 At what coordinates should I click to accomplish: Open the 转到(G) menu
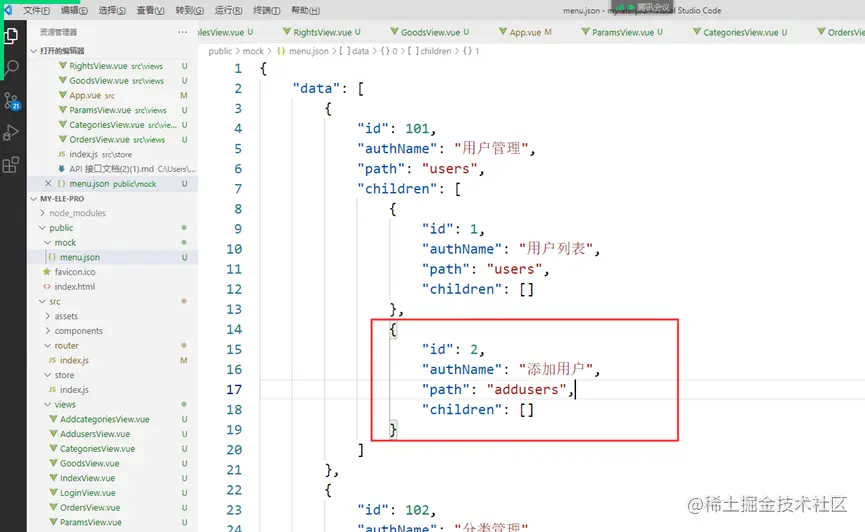click(190, 10)
